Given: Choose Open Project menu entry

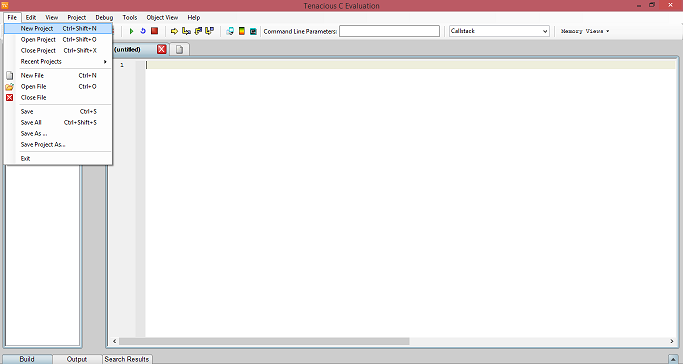Looking at the screenshot, I should click(58, 40).
